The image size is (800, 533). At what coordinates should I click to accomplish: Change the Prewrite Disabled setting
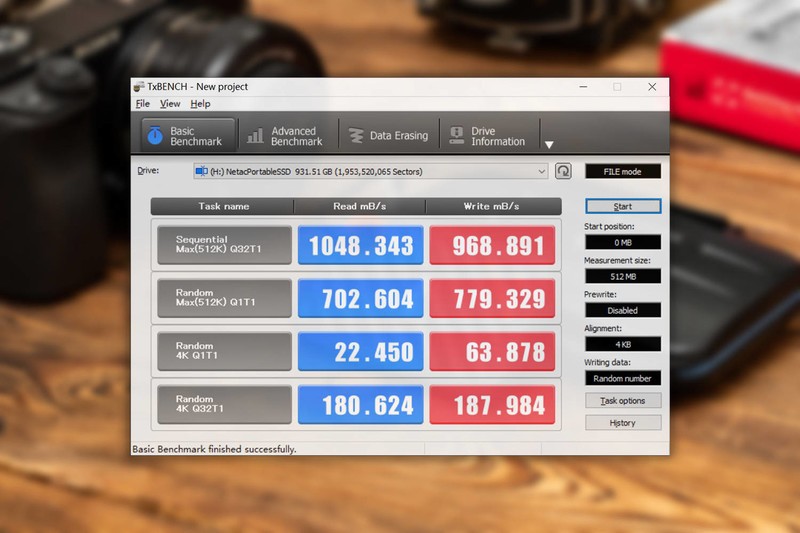tap(622, 310)
